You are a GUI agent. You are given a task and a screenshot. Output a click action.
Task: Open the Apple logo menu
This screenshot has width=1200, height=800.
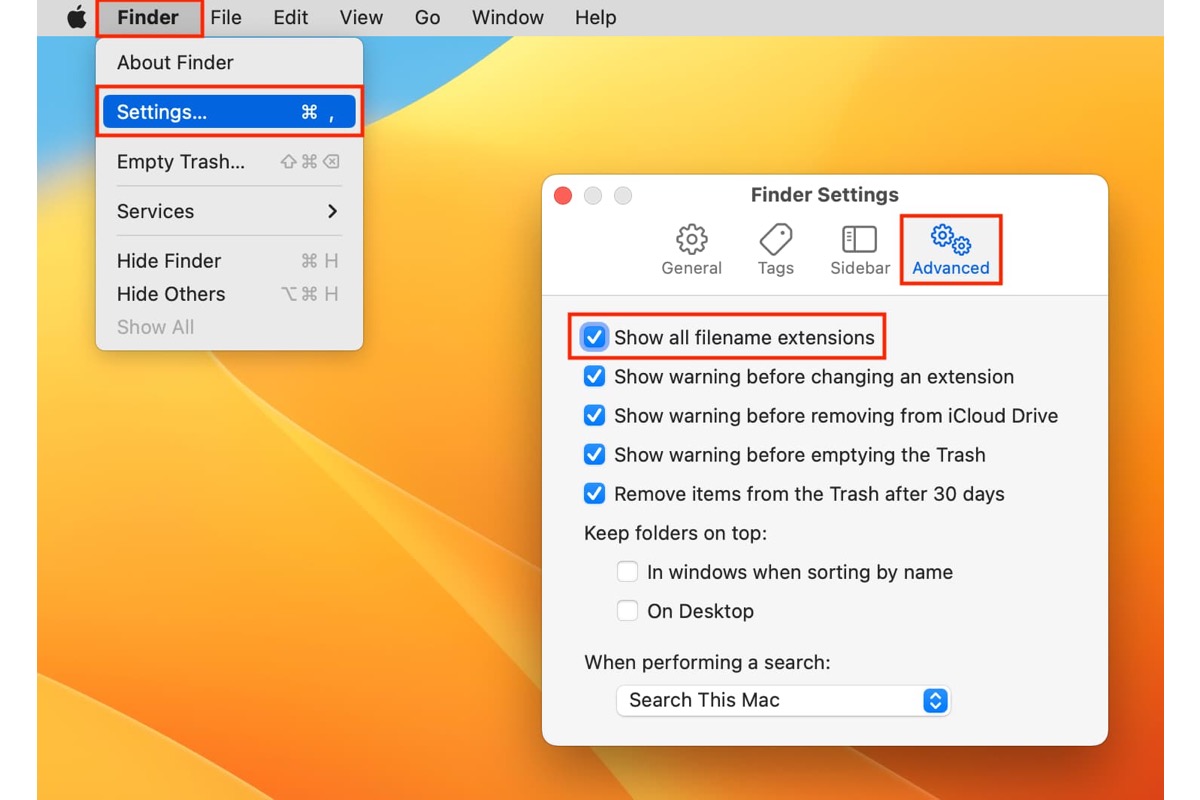[x=76, y=18]
